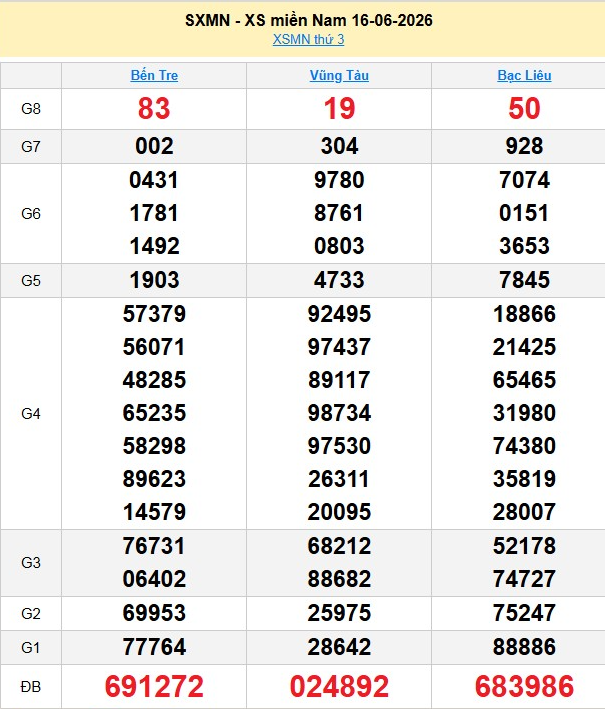Open Bạc Liêu province results link
The image size is (605, 709).
click(x=525, y=75)
